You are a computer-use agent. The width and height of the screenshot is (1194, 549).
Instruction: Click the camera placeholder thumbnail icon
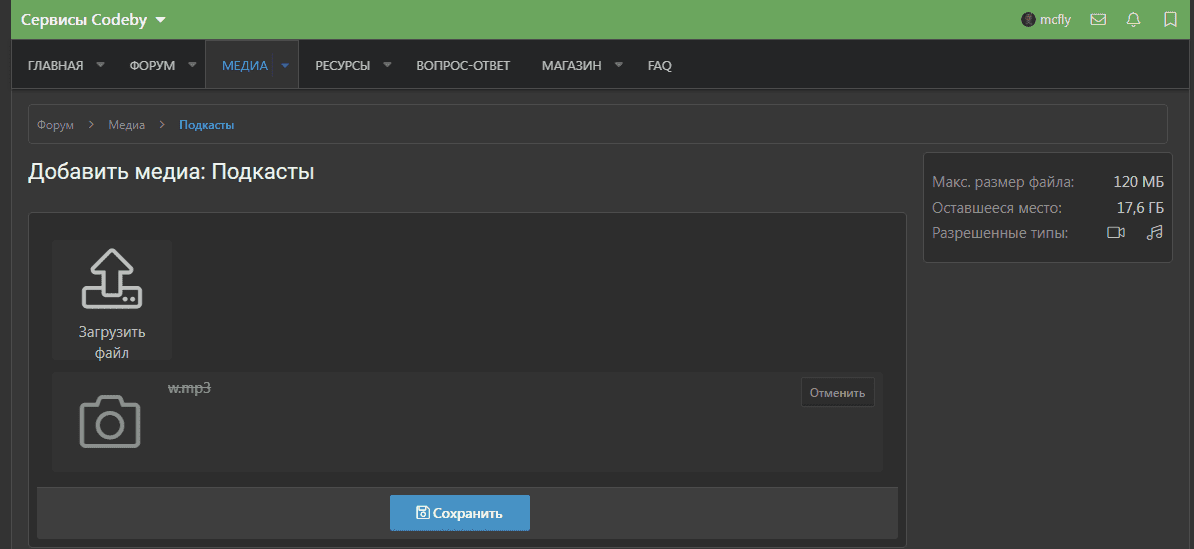point(110,421)
